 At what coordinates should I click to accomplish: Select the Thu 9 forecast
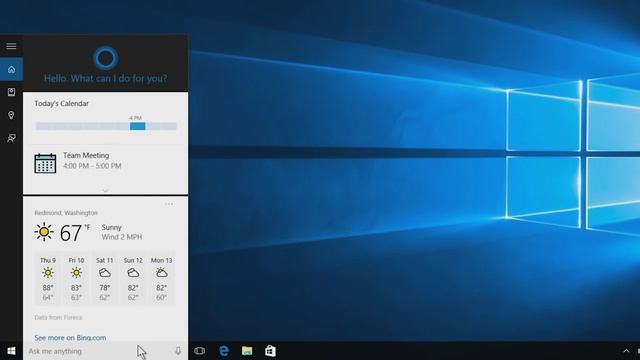[48, 280]
